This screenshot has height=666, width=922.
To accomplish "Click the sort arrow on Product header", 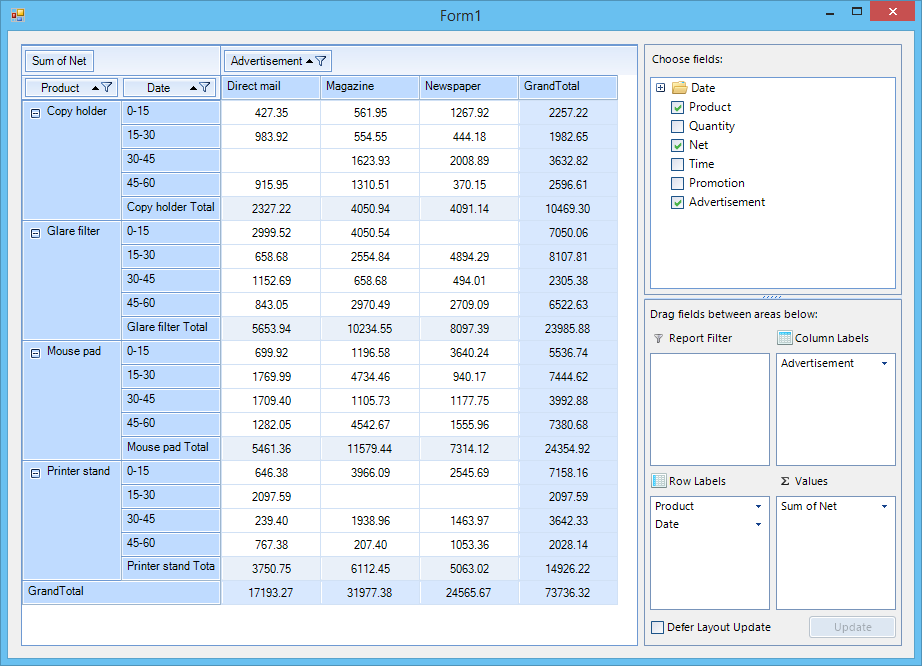I will pos(95,88).
